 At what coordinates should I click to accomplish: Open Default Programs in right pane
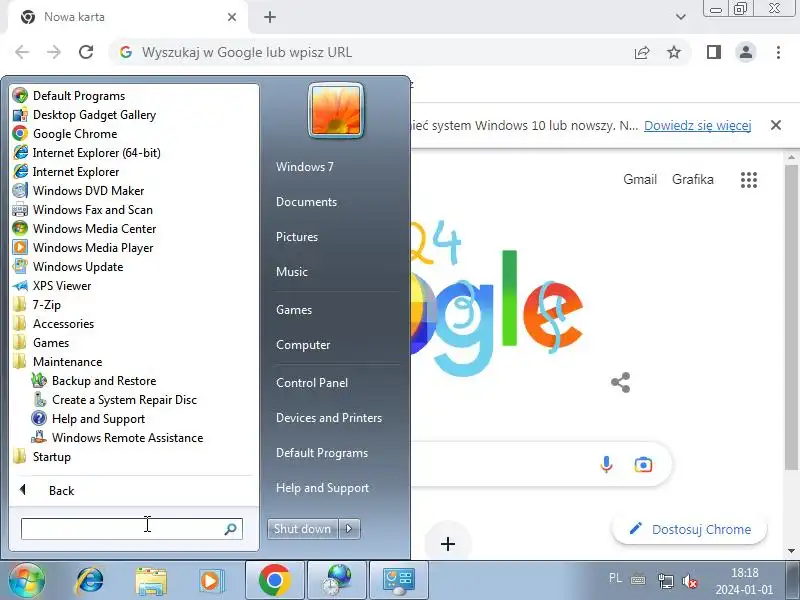coord(322,453)
